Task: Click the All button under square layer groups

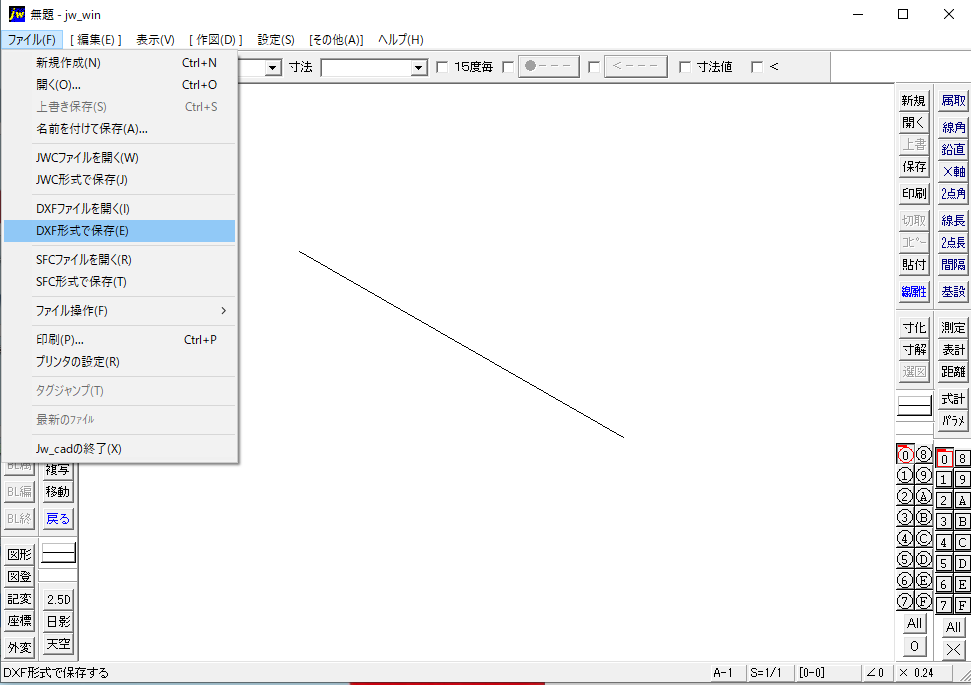Action: [954, 627]
